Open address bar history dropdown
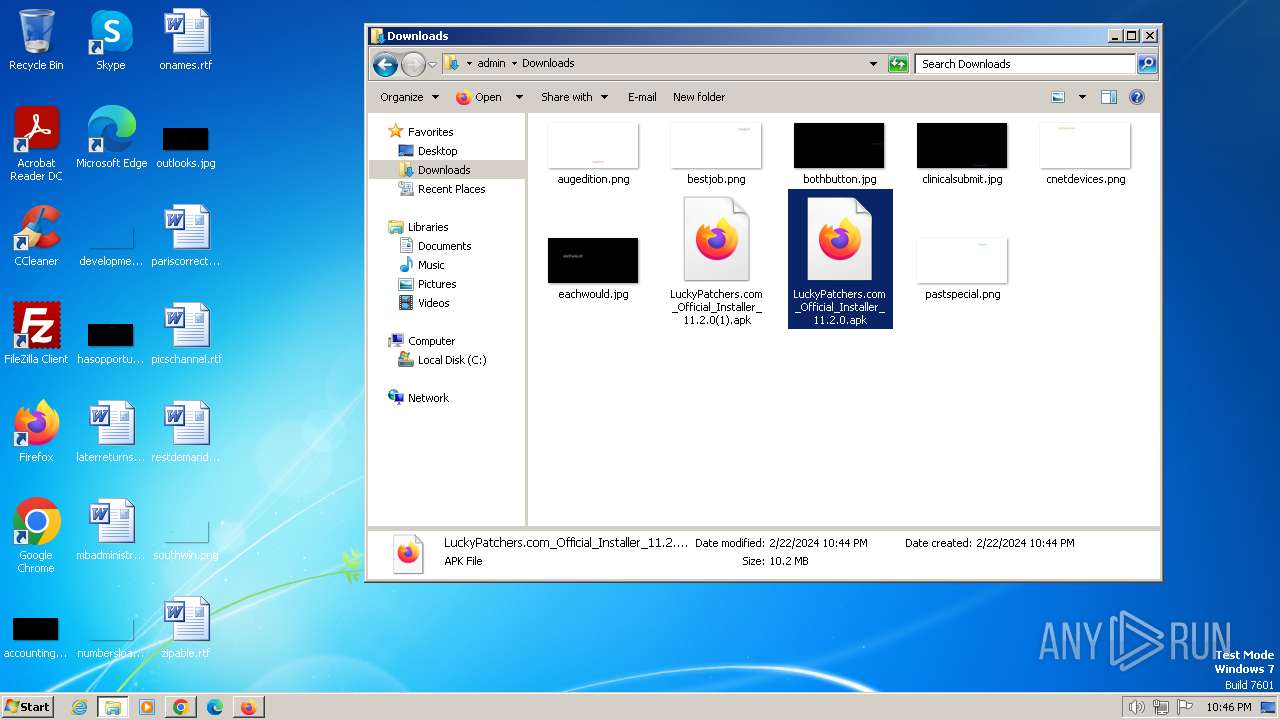 (x=874, y=64)
